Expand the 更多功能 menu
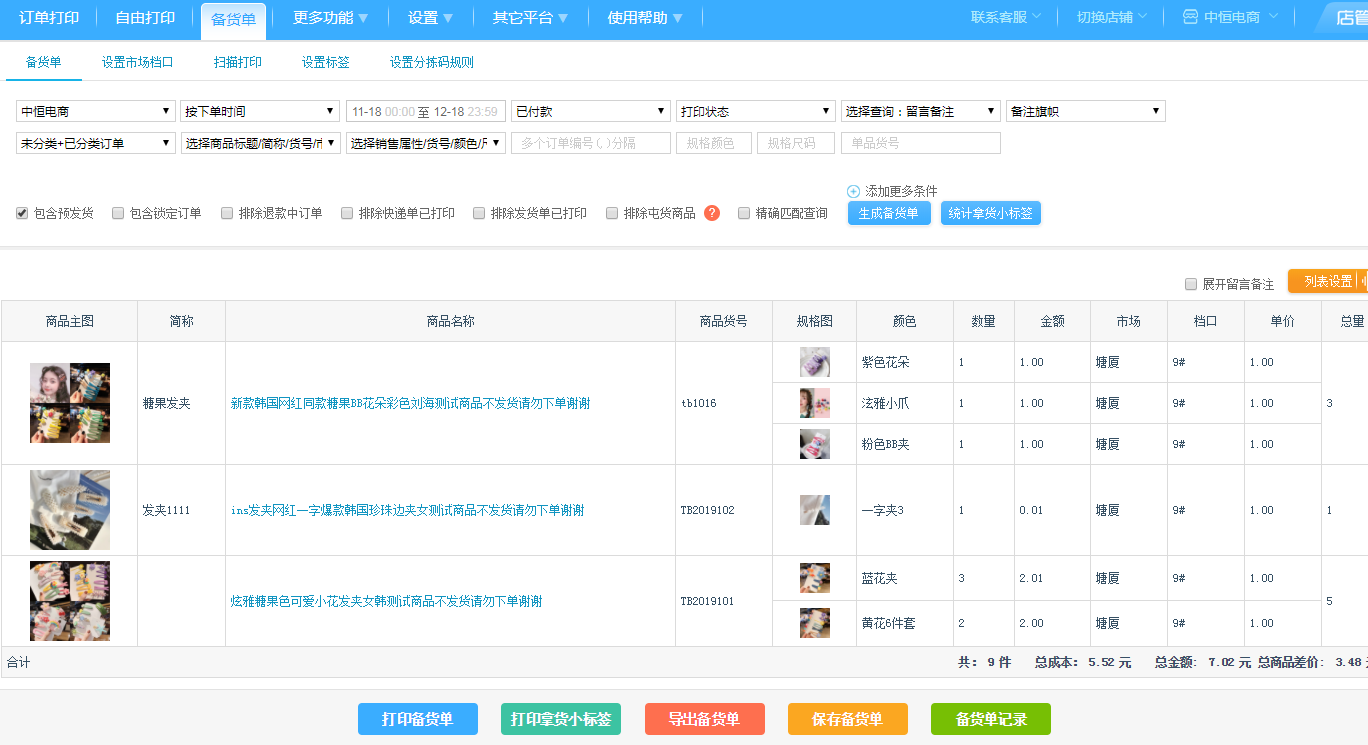The width and height of the screenshot is (1368, 745). click(x=331, y=17)
